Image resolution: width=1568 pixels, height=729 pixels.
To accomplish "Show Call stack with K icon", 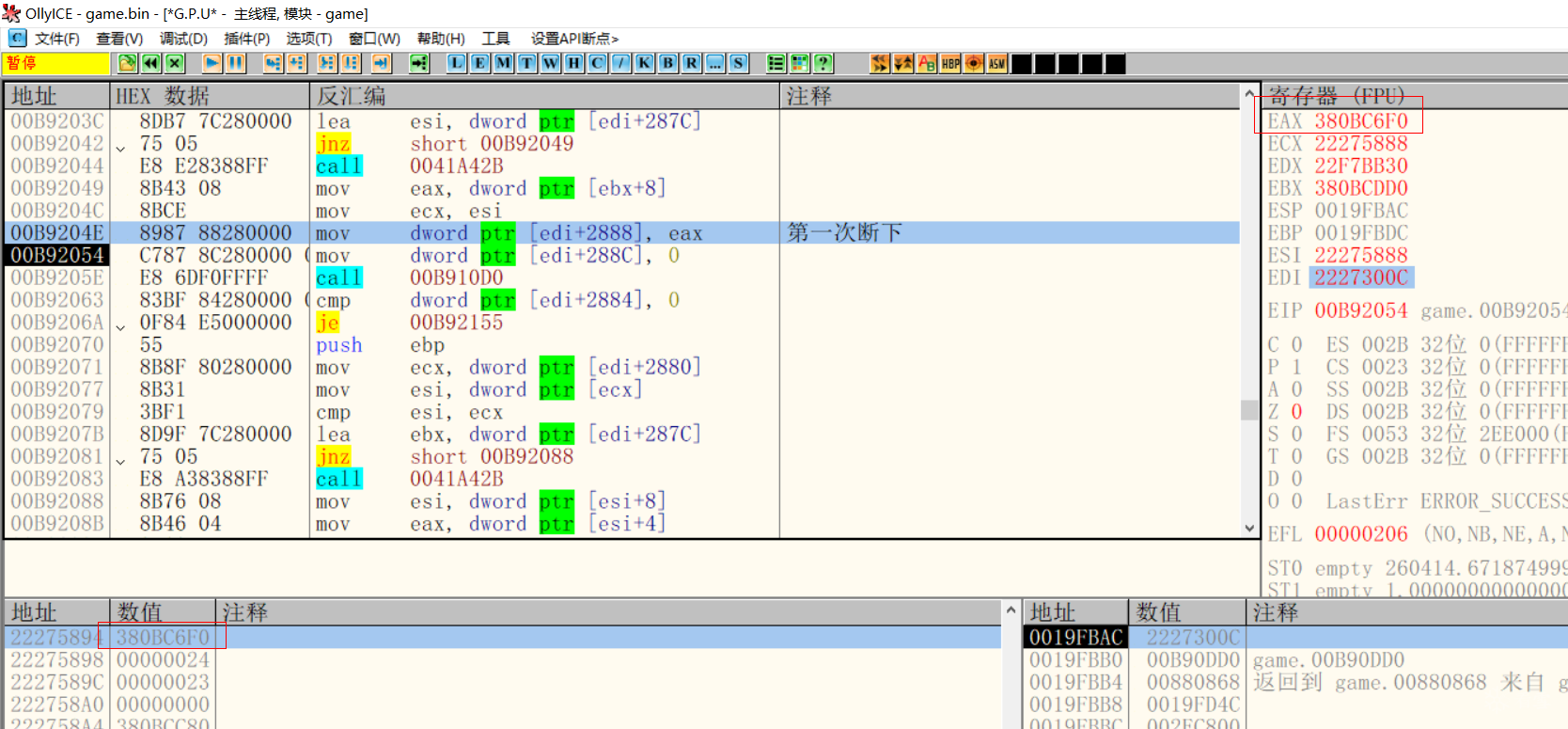I will [645, 63].
